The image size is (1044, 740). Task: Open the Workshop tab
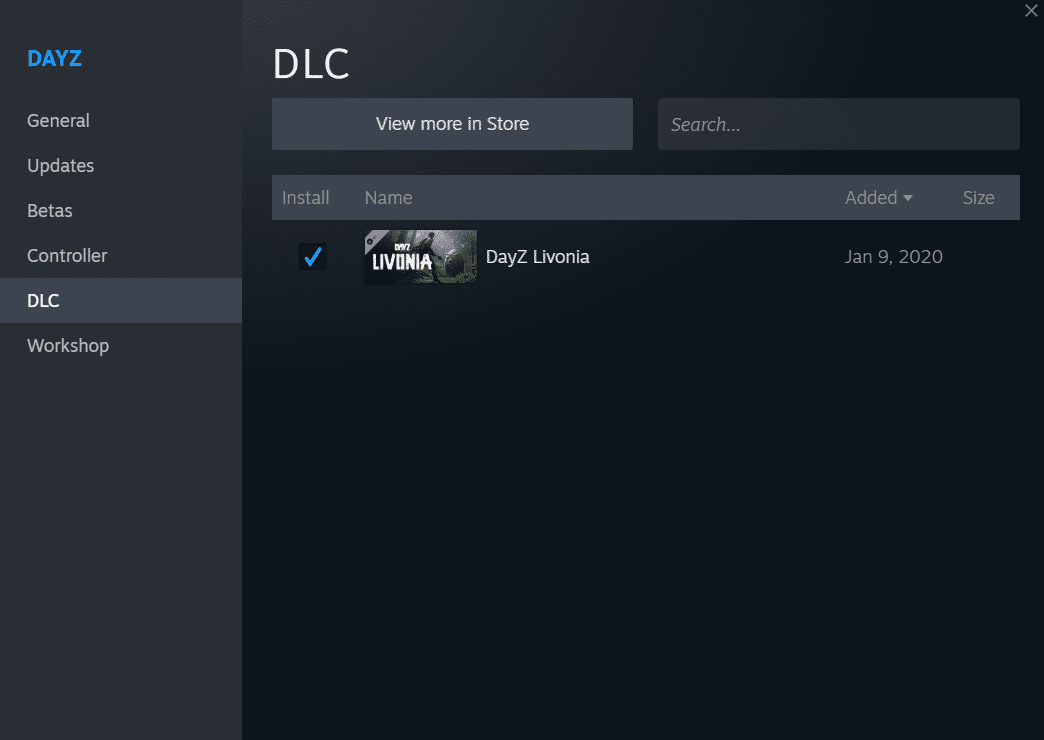tap(121, 346)
